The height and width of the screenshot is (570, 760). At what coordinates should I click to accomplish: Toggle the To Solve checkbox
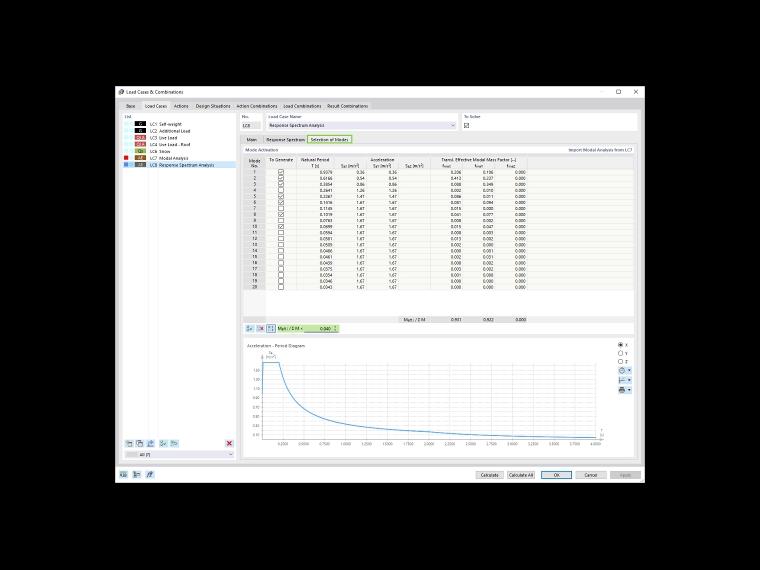click(466, 126)
